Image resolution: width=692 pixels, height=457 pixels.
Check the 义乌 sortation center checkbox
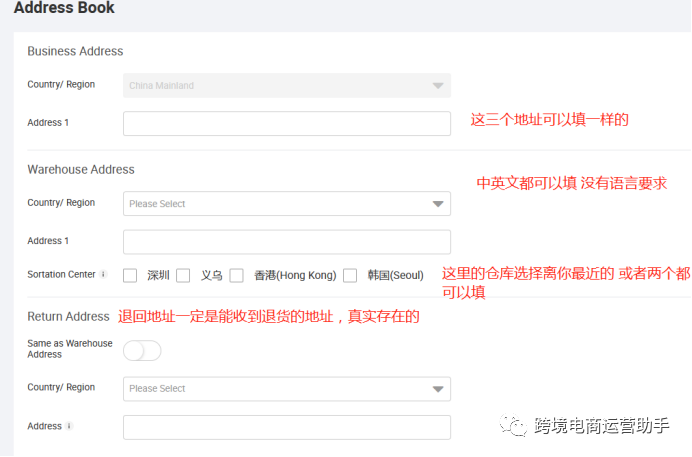(x=183, y=276)
